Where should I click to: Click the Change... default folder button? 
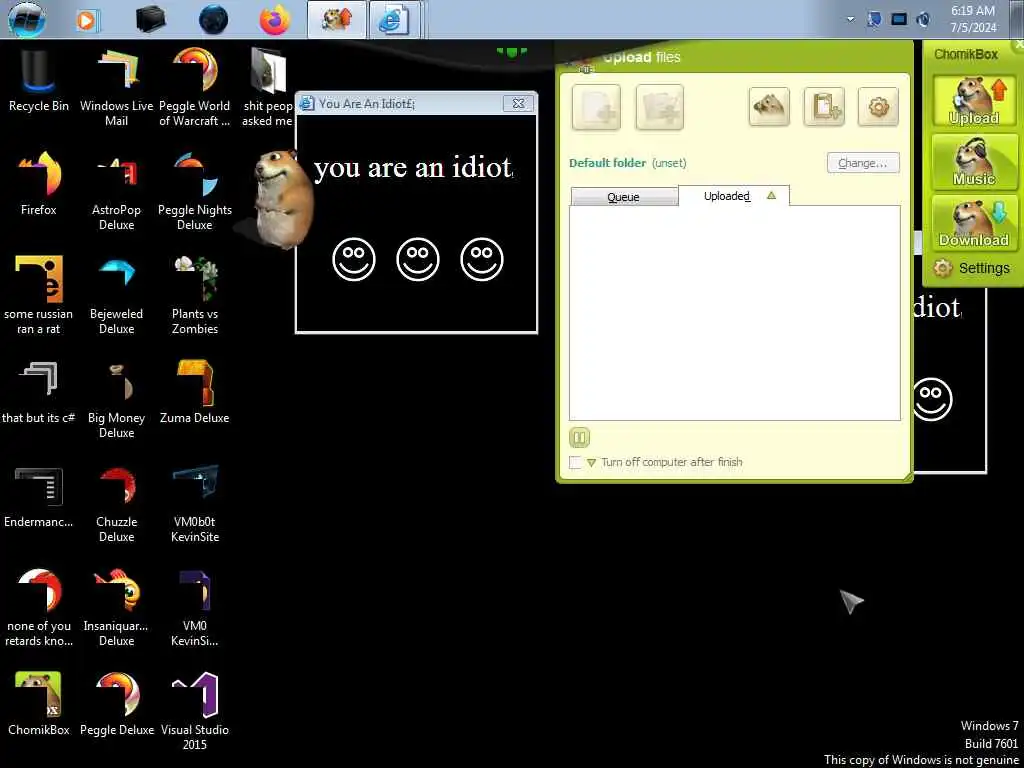(863, 163)
